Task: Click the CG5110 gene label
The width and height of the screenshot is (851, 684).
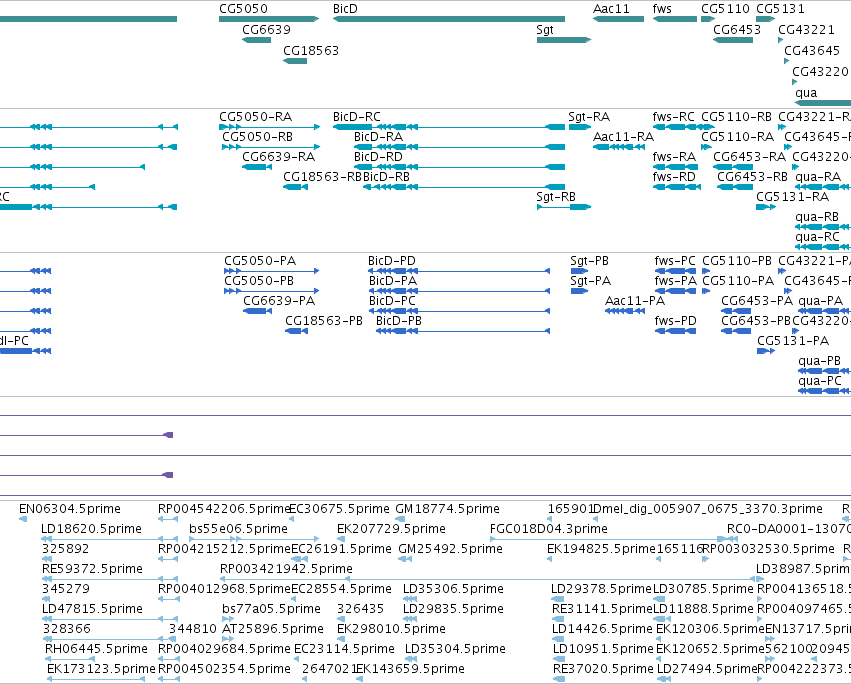Action: click(725, 9)
